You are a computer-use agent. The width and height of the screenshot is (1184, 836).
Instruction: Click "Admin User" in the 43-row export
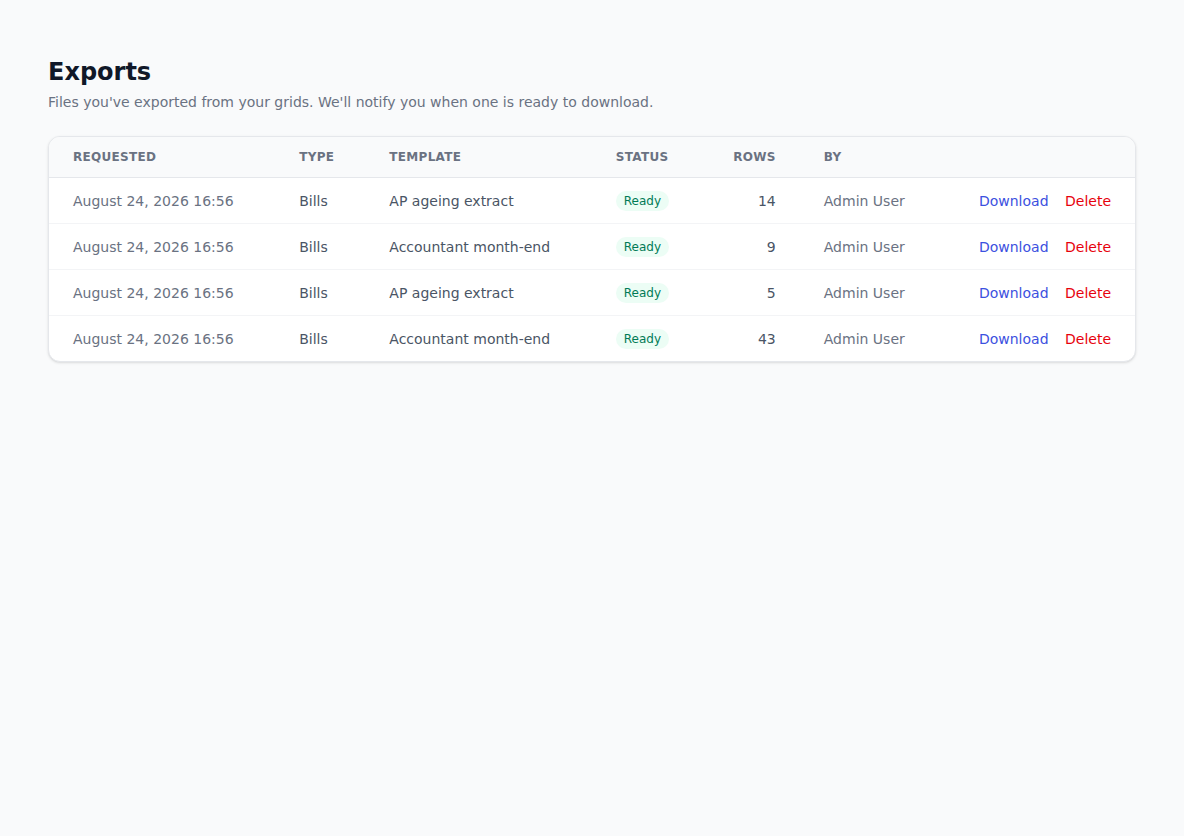864,339
